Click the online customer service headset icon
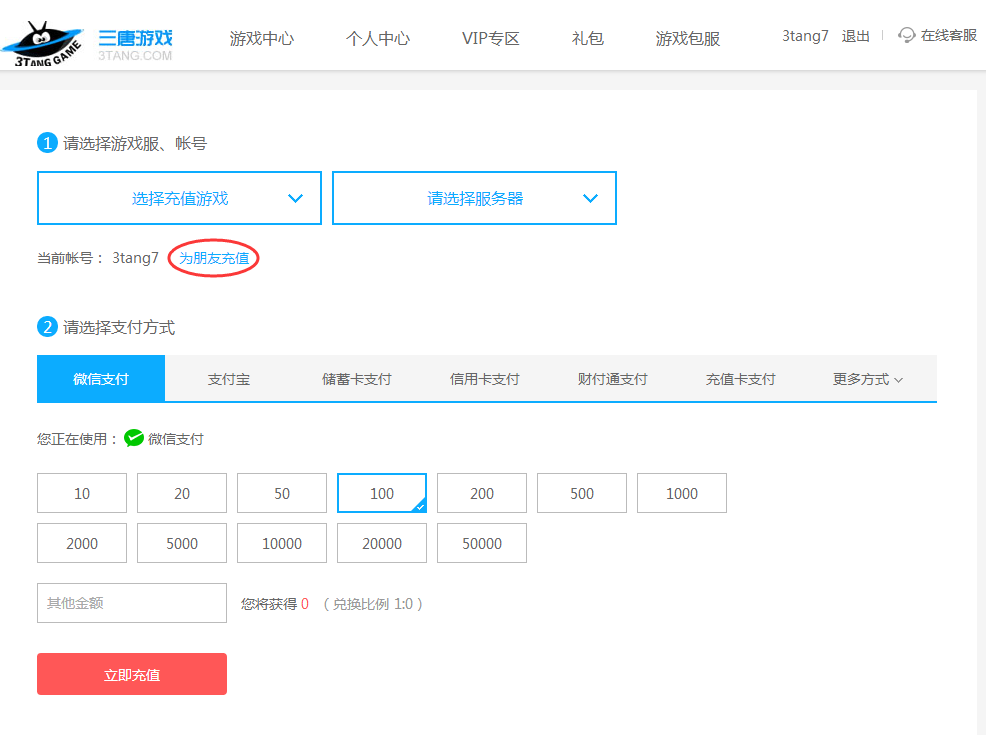 coord(906,35)
